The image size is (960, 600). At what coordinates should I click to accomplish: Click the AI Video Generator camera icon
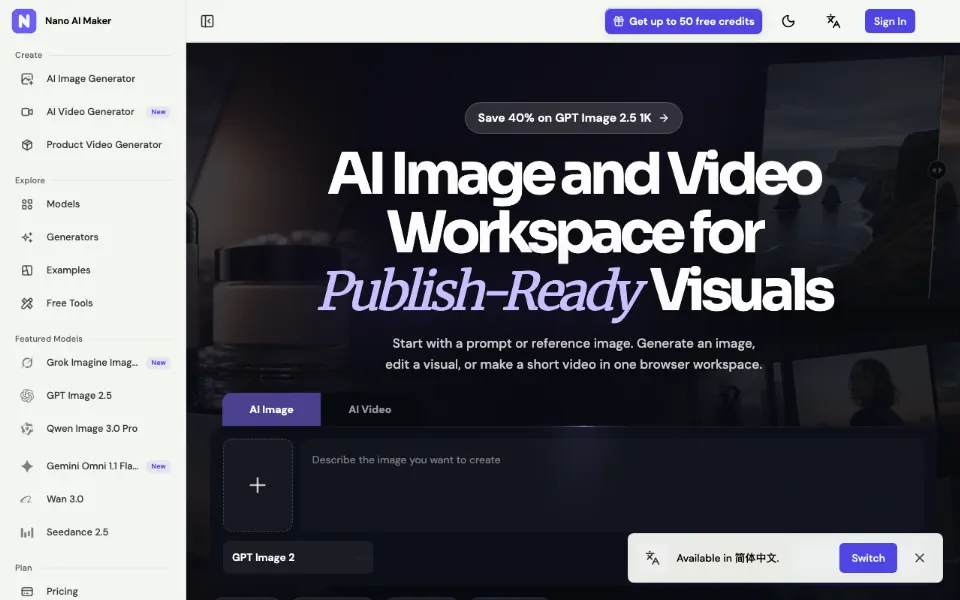coord(27,112)
